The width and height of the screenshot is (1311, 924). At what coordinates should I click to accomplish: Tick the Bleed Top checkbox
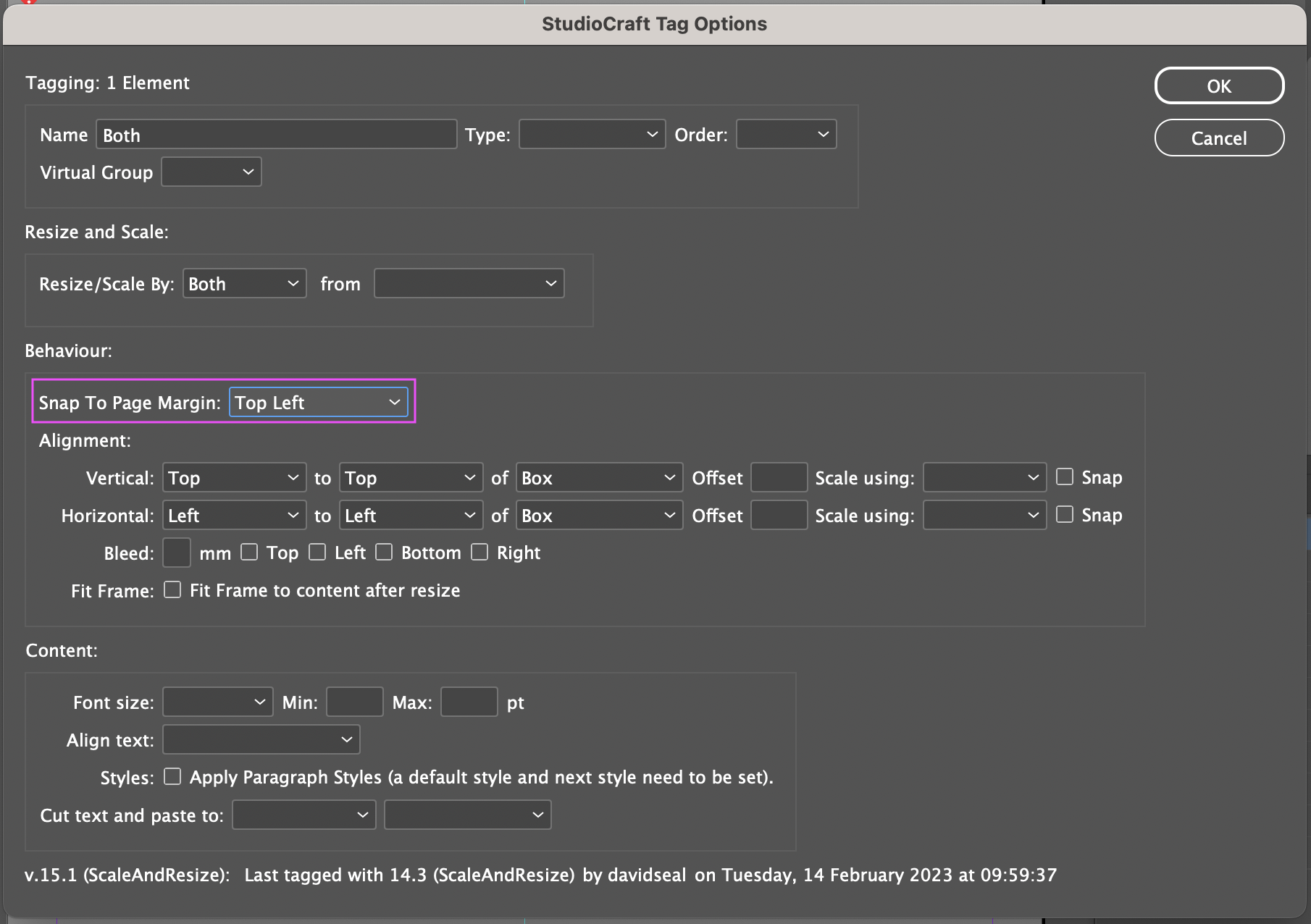click(x=249, y=552)
